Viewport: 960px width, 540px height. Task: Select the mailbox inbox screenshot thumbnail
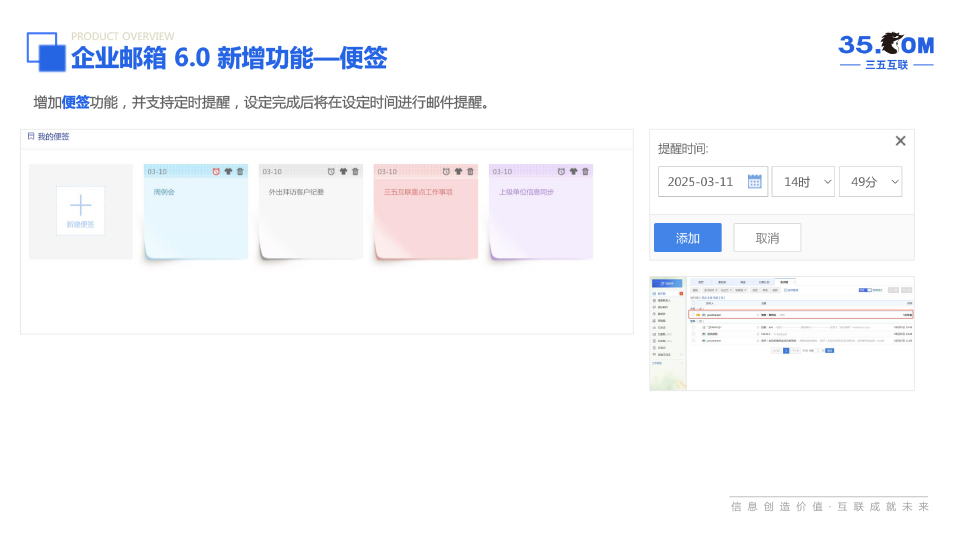781,333
